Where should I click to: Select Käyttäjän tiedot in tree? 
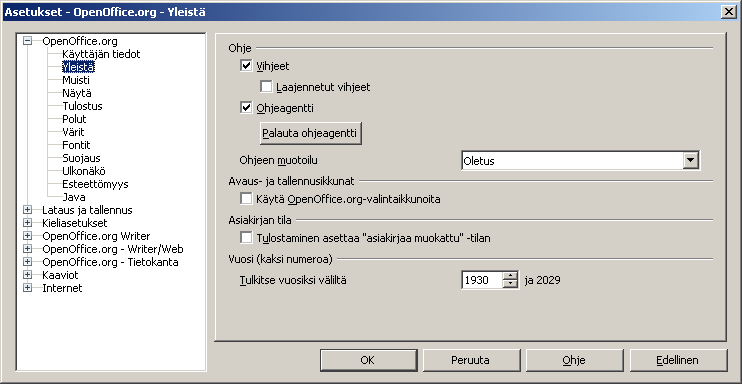(101, 54)
